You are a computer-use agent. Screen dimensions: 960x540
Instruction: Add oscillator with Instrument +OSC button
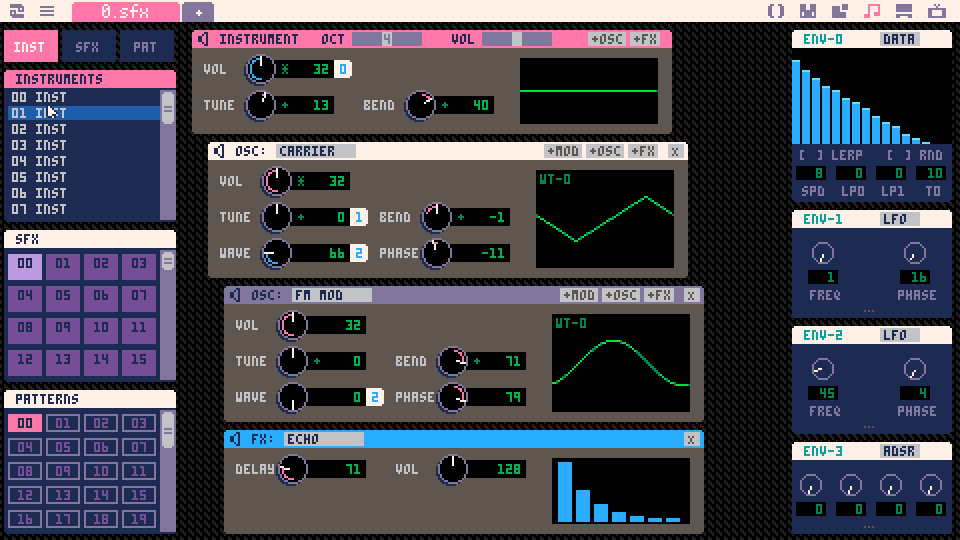(x=606, y=39)
